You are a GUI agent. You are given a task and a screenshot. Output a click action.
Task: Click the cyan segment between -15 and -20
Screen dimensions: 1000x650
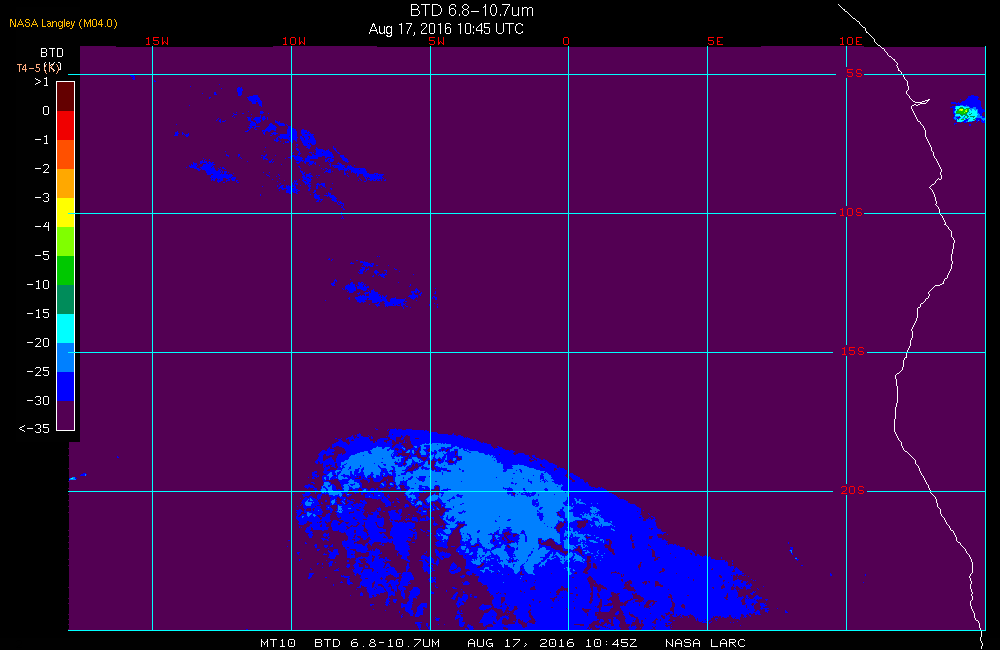[x=66, y=328]
